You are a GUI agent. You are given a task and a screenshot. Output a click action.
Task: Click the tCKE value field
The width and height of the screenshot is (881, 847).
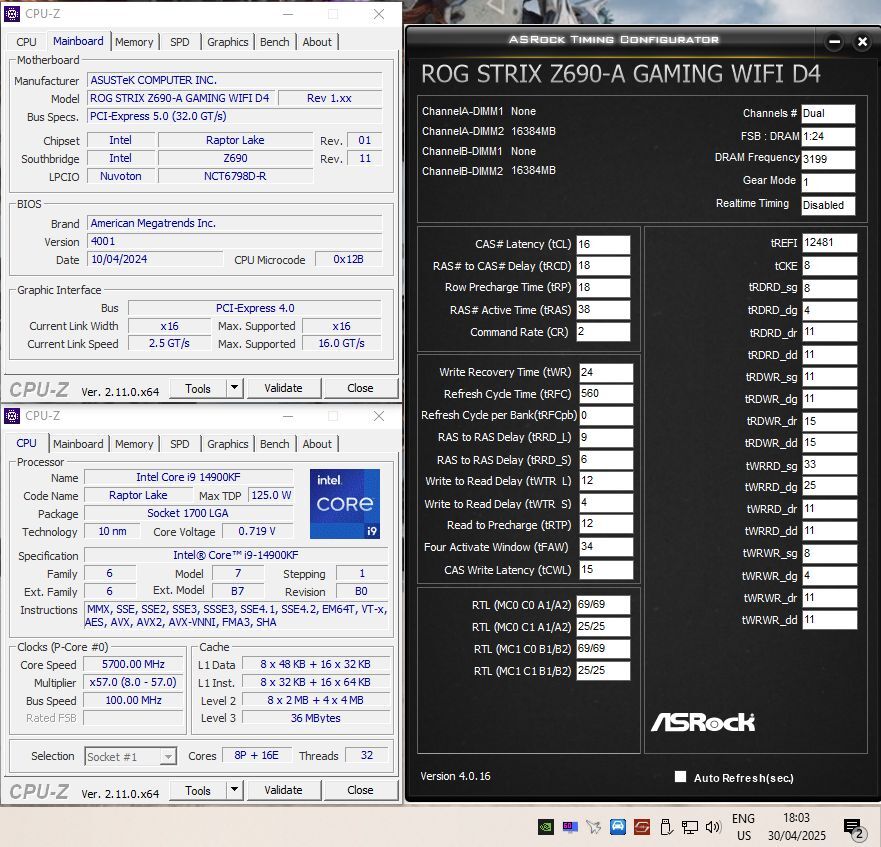[829, 265]
